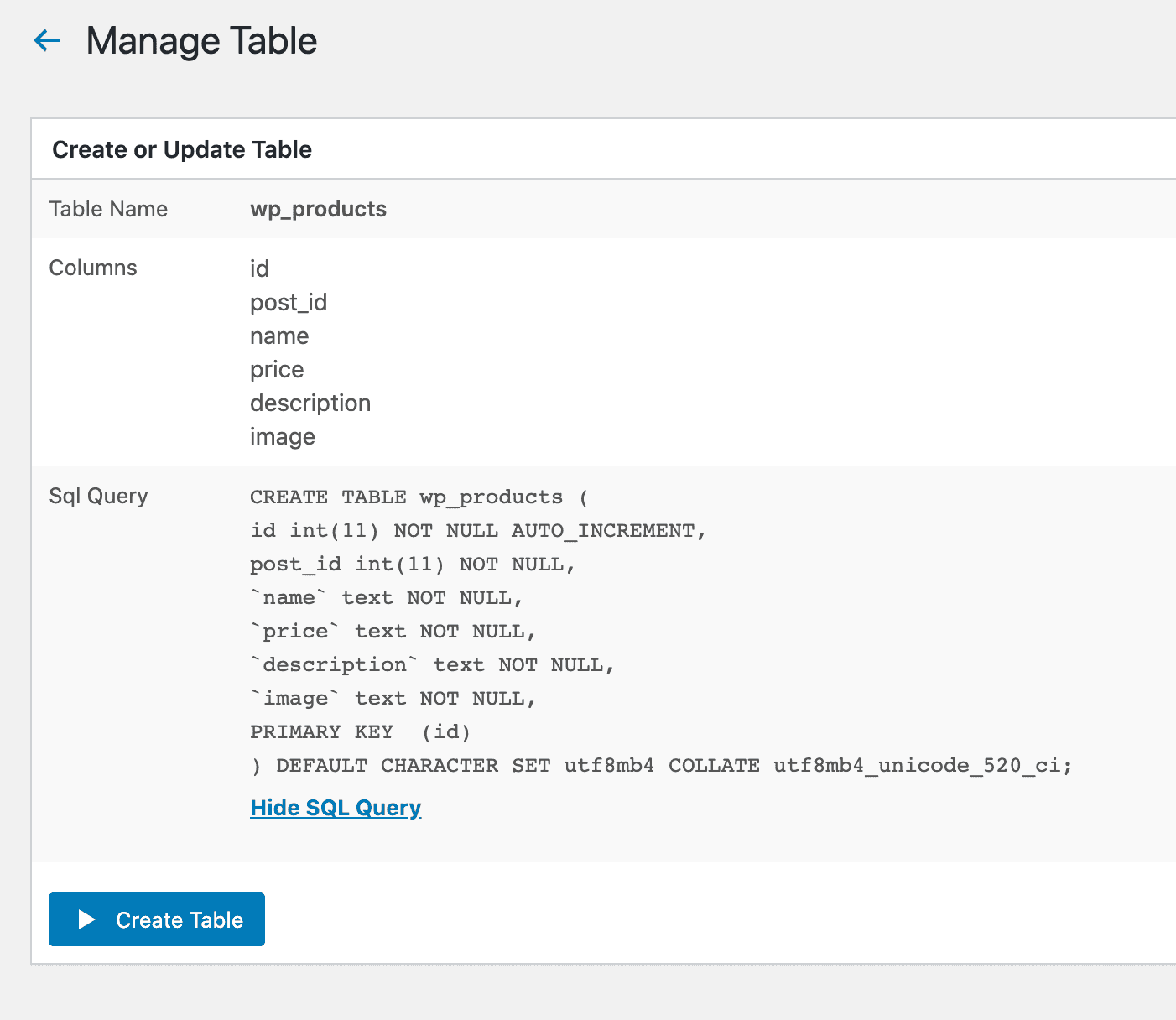
Task: Click the DEFAULT CHARACTER SET utf8mb4 line
Action: 661,765
